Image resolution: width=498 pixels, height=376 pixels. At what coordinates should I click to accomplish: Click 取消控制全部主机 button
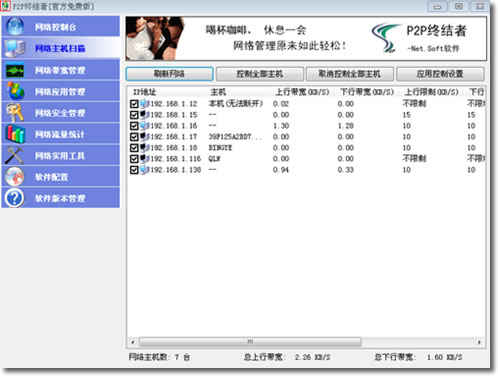coord(350,74)
